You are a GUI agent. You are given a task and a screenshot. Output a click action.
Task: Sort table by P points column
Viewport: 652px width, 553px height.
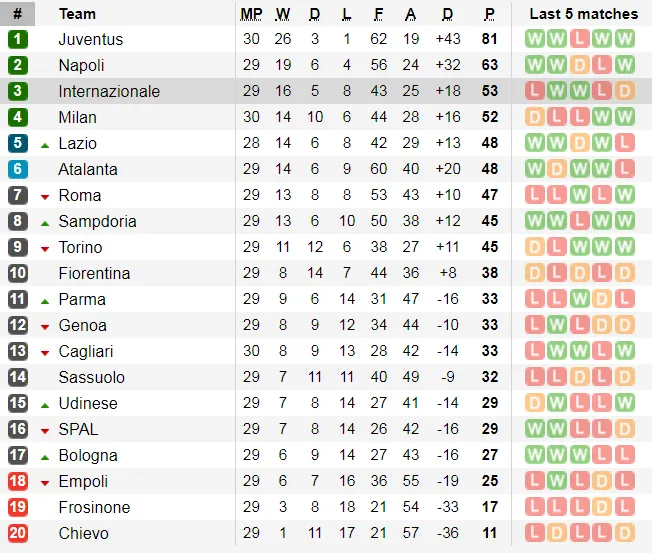[x=490, y=14]
